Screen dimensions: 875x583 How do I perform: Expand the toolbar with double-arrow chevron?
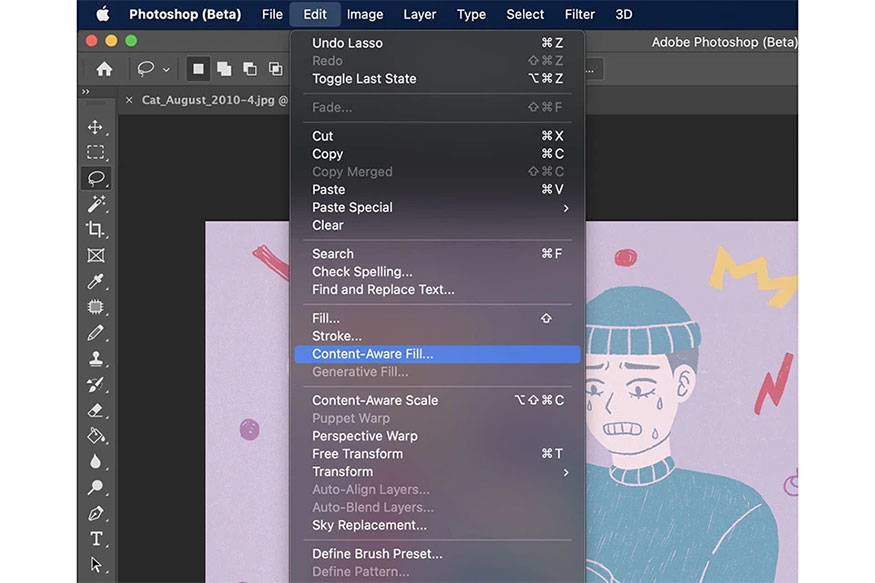point(85,91)
